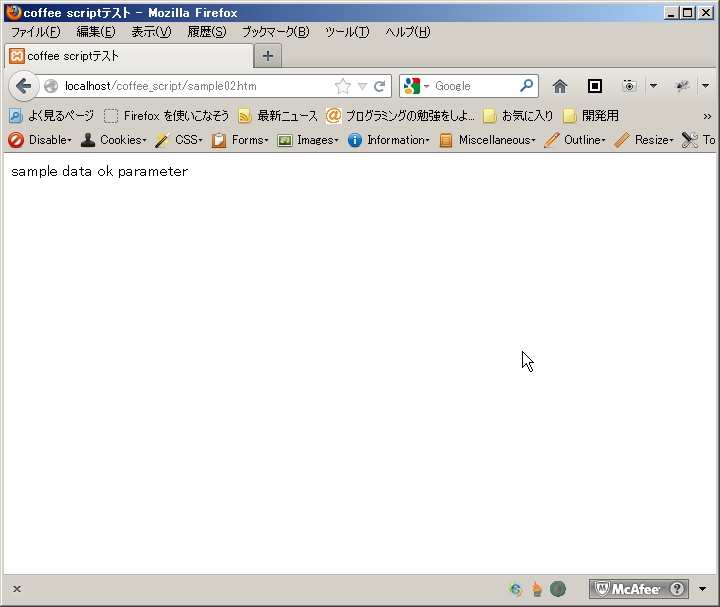Screen dimensions: 720x607
Task: Open the Outline toolbar menu
Action: pyautogui.click(x=585, y=140)
